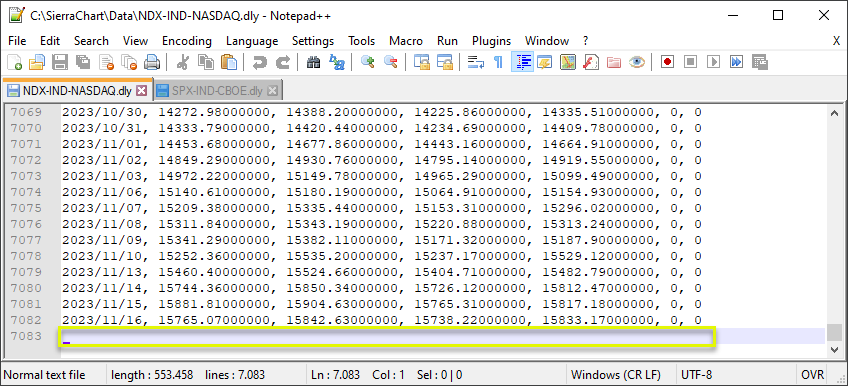
Task: Click the Print icon in toolbar
Action: tap(152, 62)
